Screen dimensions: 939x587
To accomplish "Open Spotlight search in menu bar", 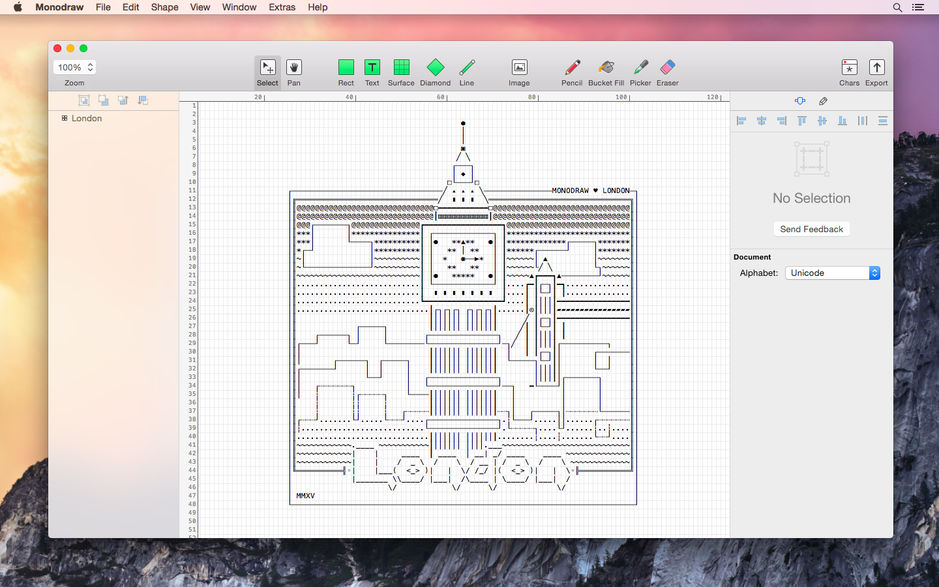I will point(897,7).
